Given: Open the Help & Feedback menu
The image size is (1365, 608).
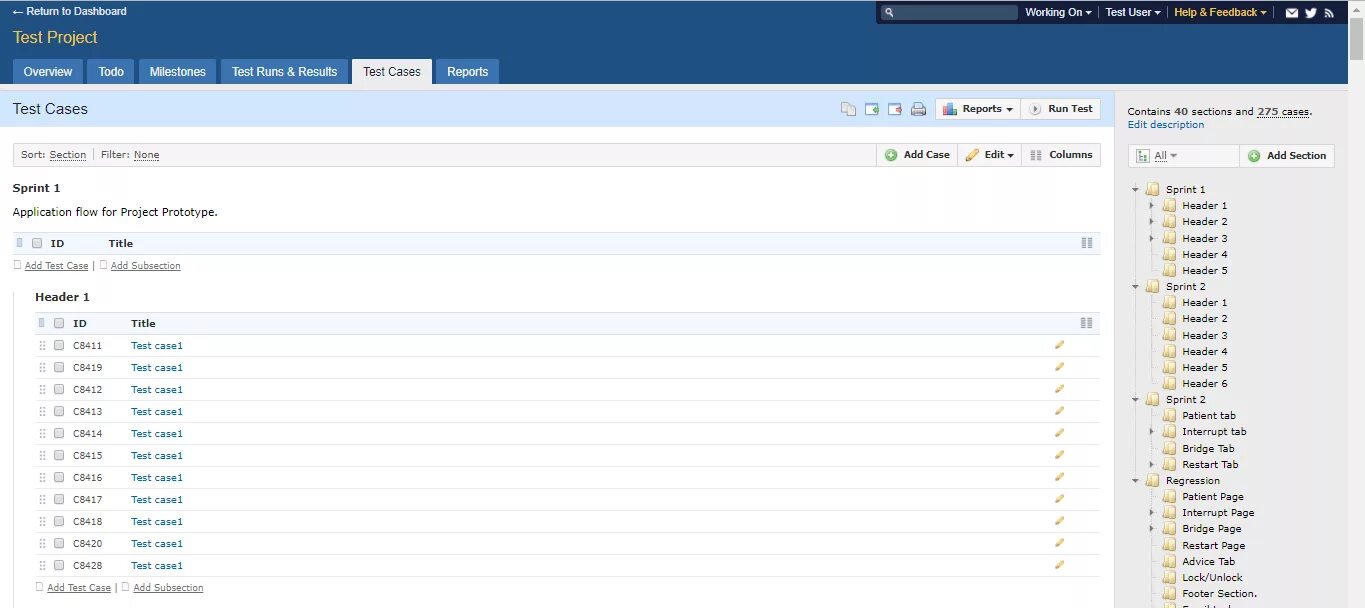Looking at the screenshot, I should point(1220,13).
